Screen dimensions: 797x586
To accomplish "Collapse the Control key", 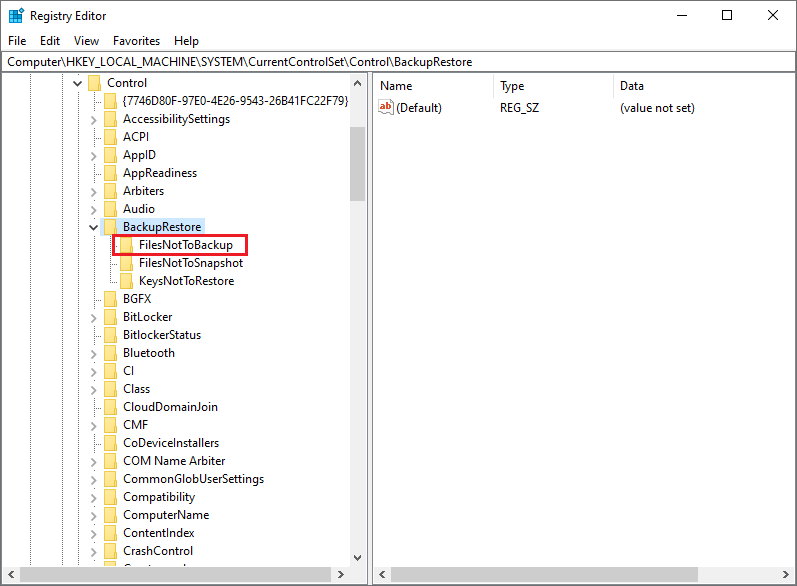I will (x=77, y=83).
